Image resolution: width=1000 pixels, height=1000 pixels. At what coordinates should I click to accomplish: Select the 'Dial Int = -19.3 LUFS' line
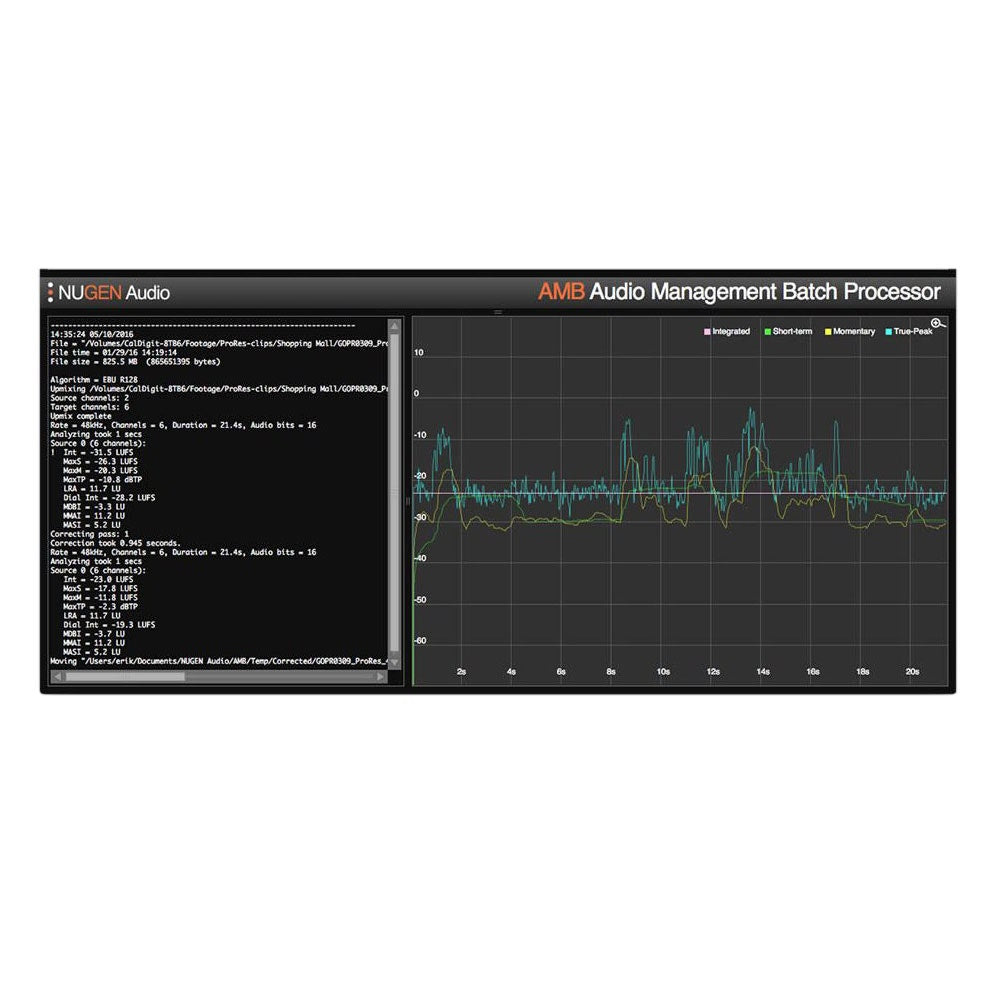coord(109,624)
